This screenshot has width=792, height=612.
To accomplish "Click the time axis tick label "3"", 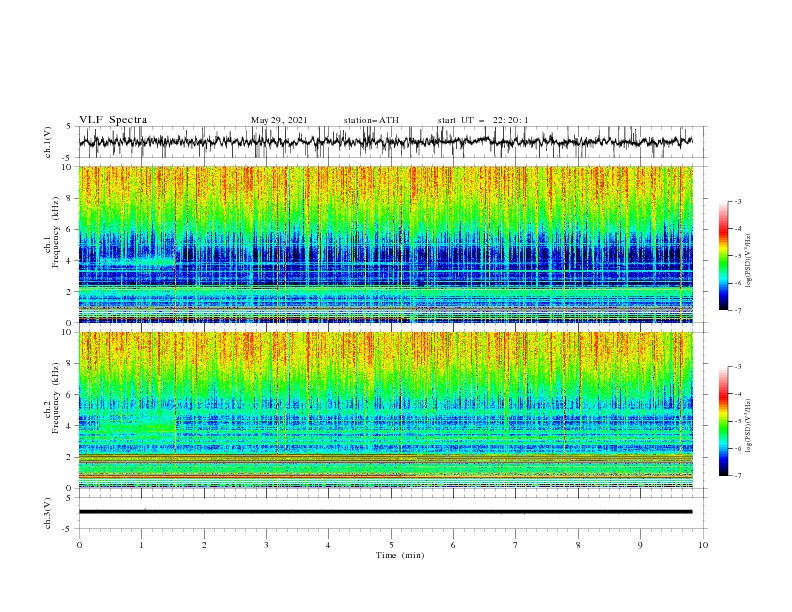I will (x=266, y=545).
